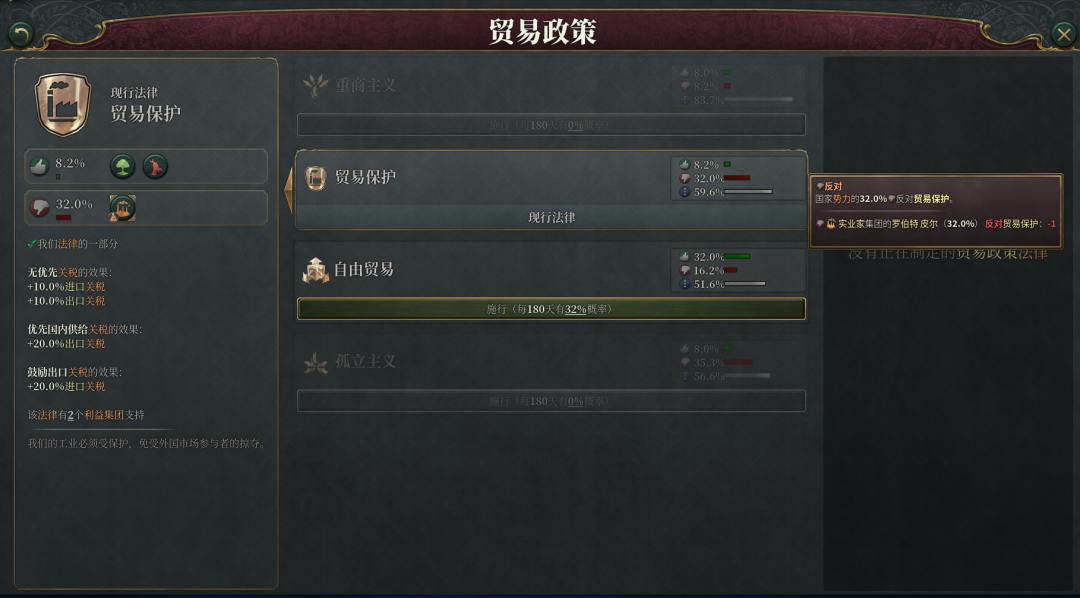Image resolution: width=1080 pixels, height=598 pixels.
Task: Click the red opposition bar for 贸易保护
Action: [737, 178]
